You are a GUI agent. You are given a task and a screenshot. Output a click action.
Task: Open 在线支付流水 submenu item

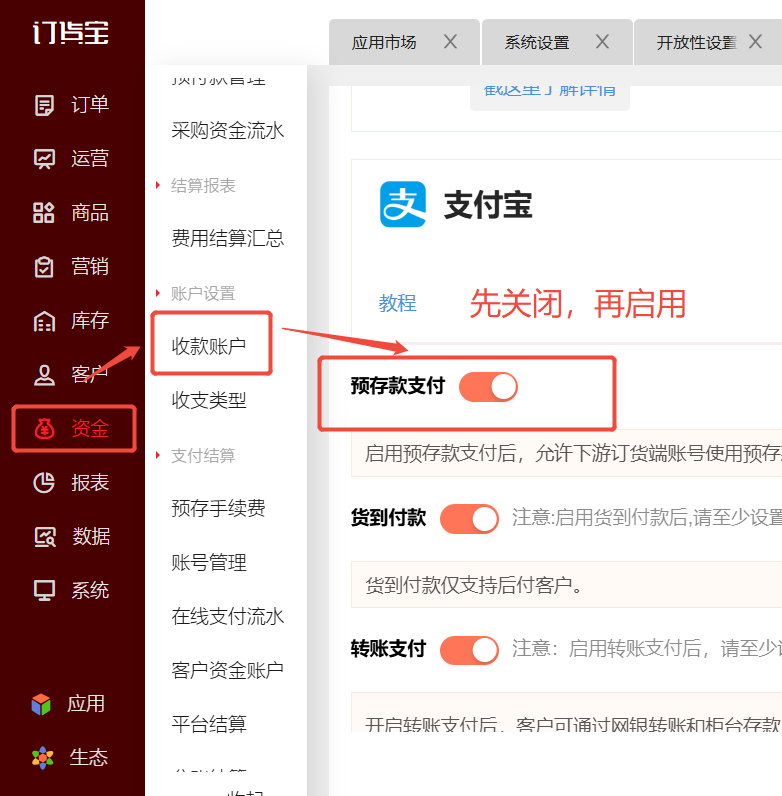227,616
